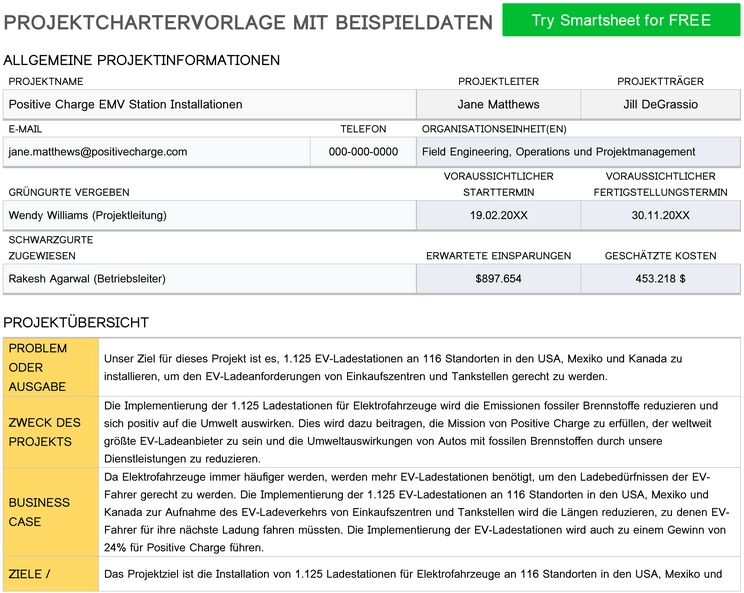This screenshot has height=593, width=744.
Task: Select the Jane Matthews project leader cell
Action: (498, 104)
